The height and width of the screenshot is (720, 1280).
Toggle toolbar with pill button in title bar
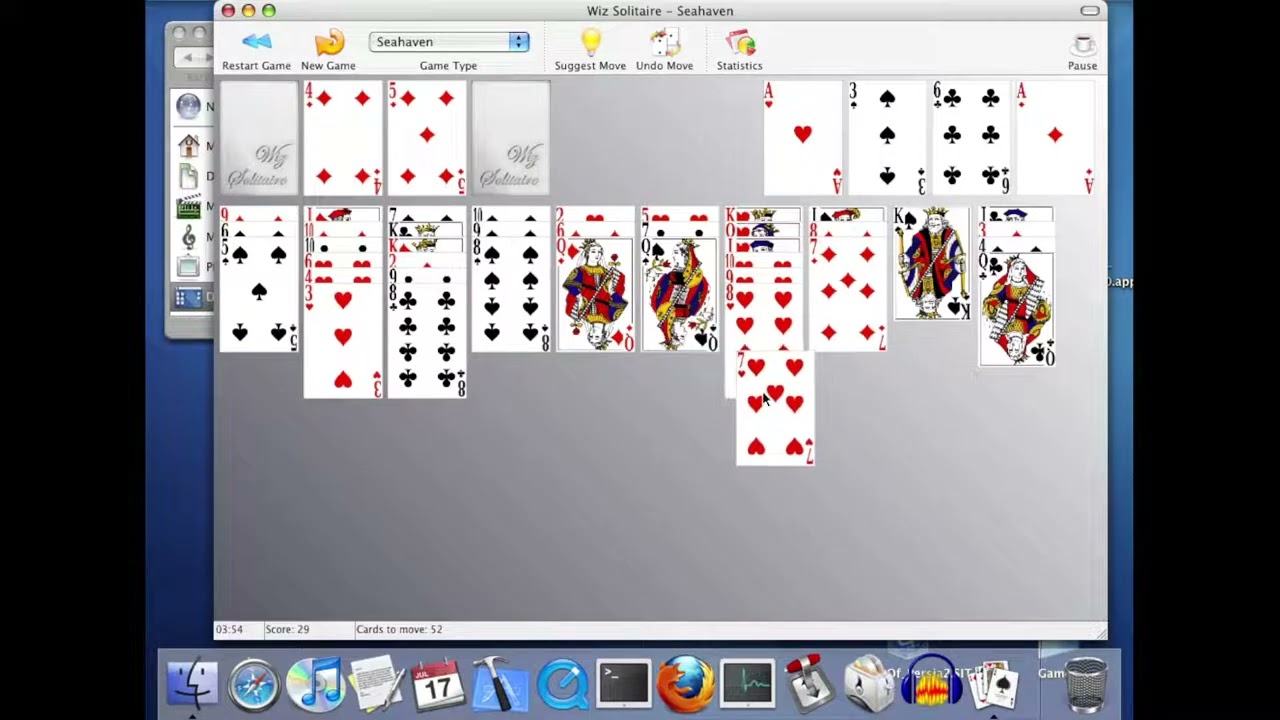1089,11
